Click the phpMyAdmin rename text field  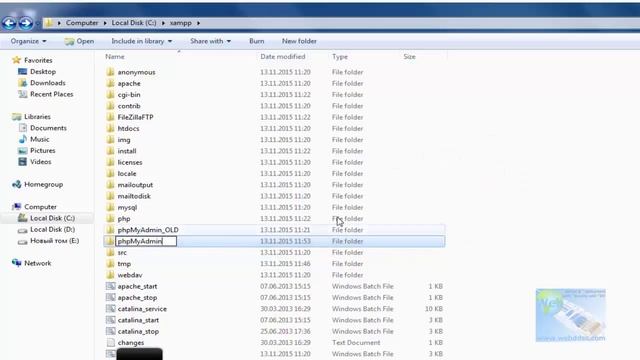click(x=146, y=241)
